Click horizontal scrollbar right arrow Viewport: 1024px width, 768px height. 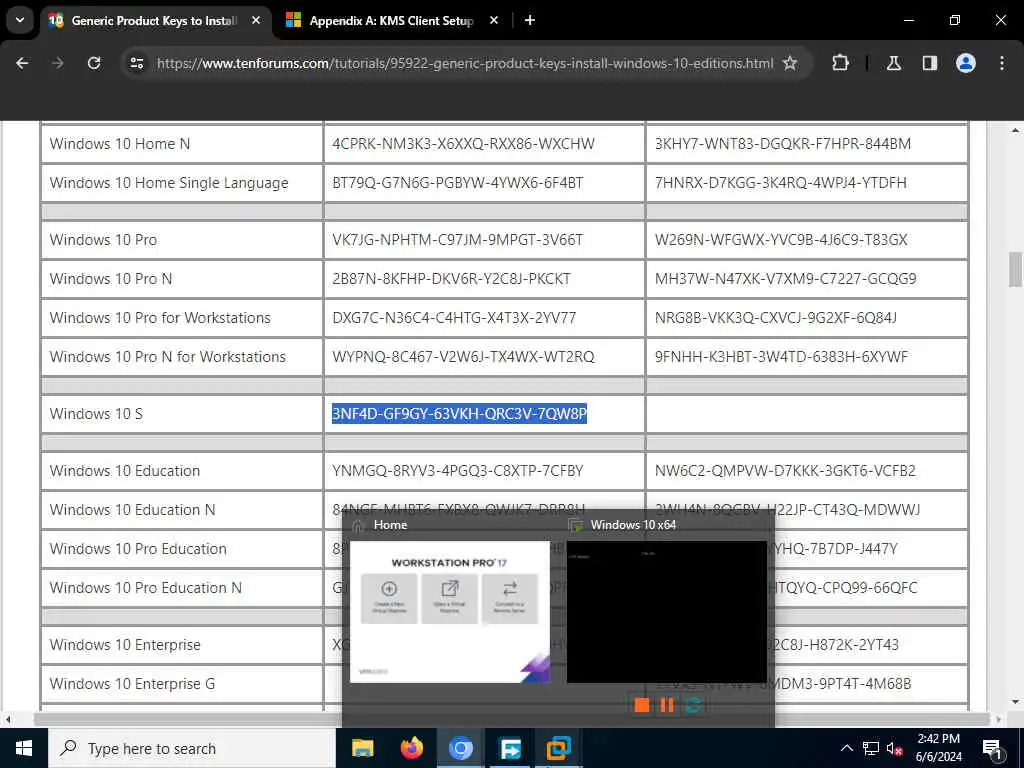click(999, 720)
